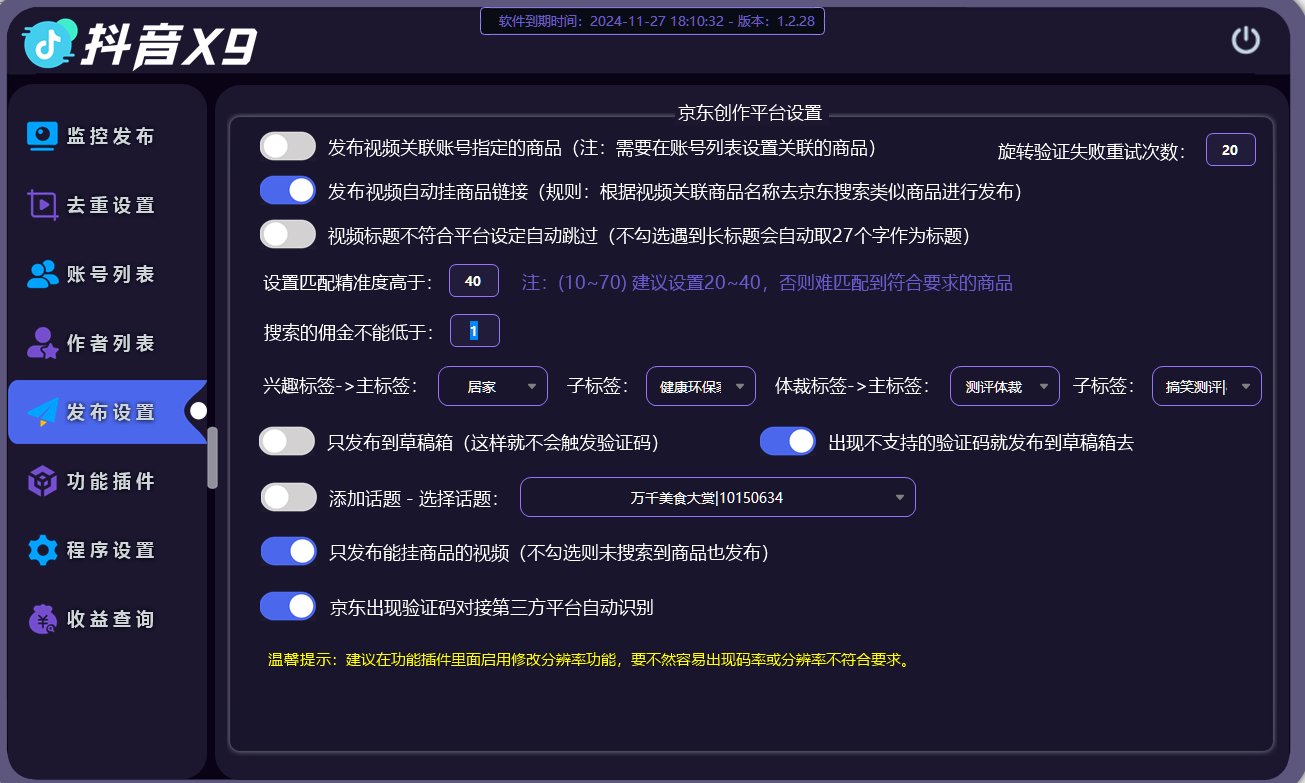Click the power button icon
Image resolution: width=1305 pixels, height=783 pixels.
pyautogui.click(x=1245, y=40)
